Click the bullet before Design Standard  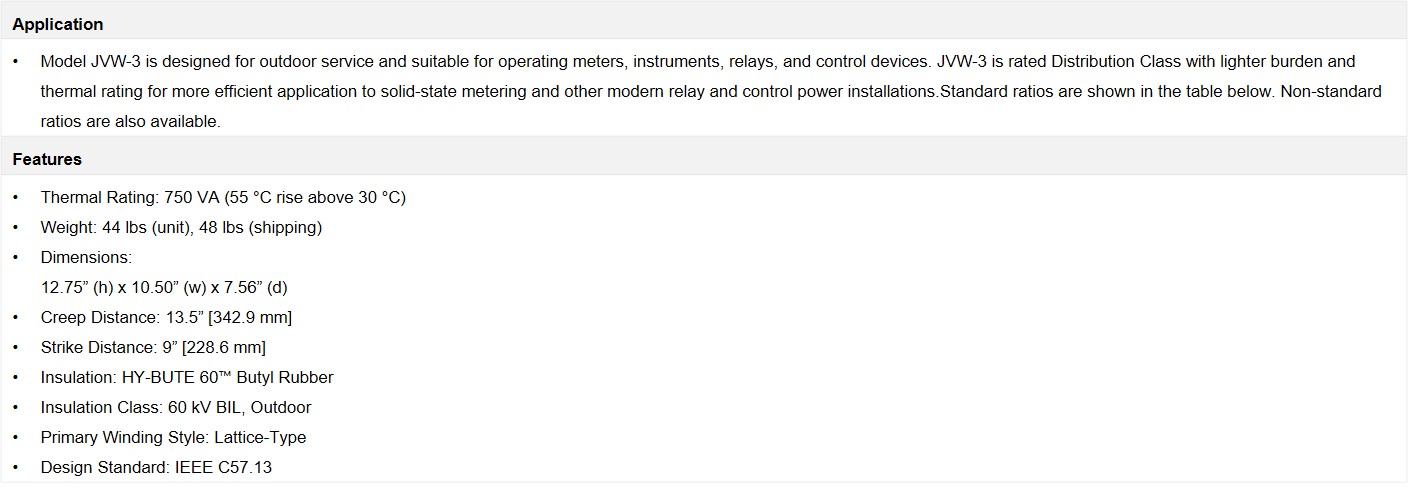pyautogui.click(x=16, y=467)
